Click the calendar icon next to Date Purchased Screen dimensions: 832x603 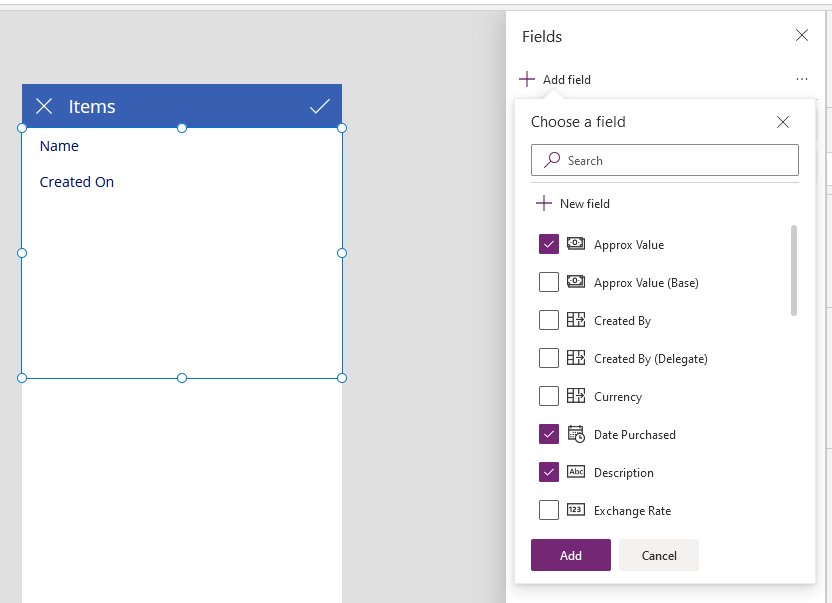pos(576,434)
